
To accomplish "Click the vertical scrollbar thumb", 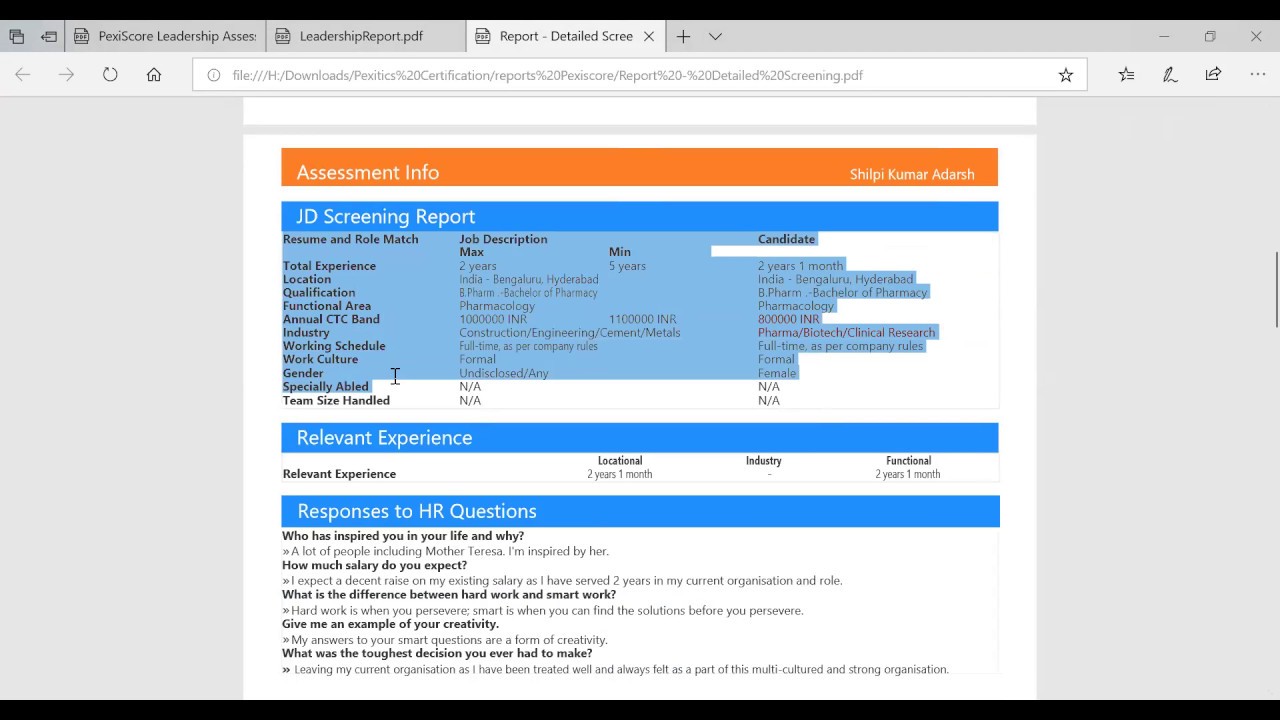I will point(1276,290).
